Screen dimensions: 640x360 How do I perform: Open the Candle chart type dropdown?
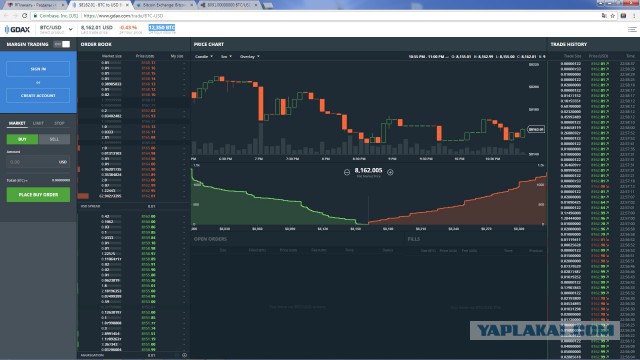coord(204,56)
